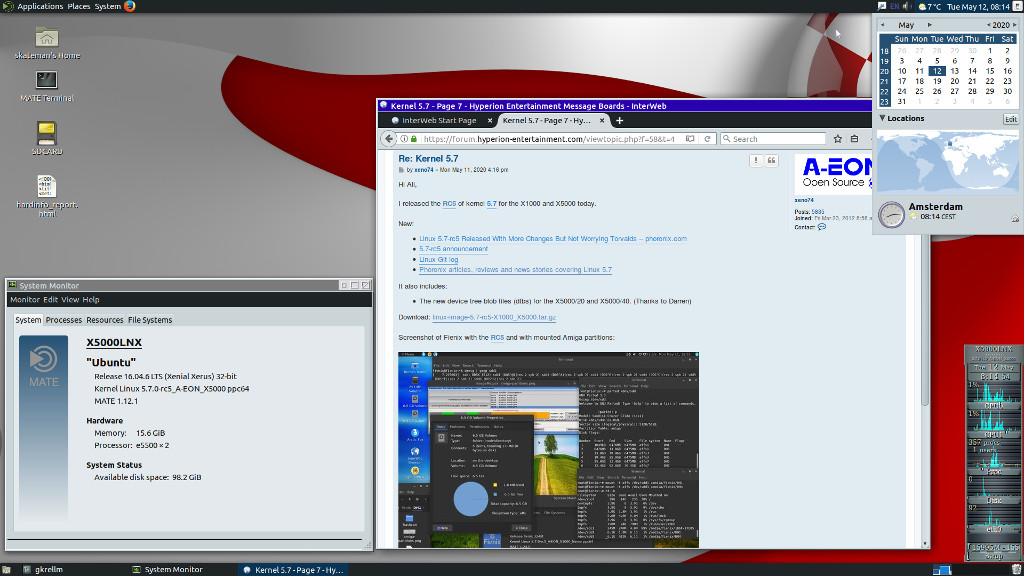Open the Help menu in System Monitor
Image resolution: width=1024 pixels, height=576 pixels.
91,300
